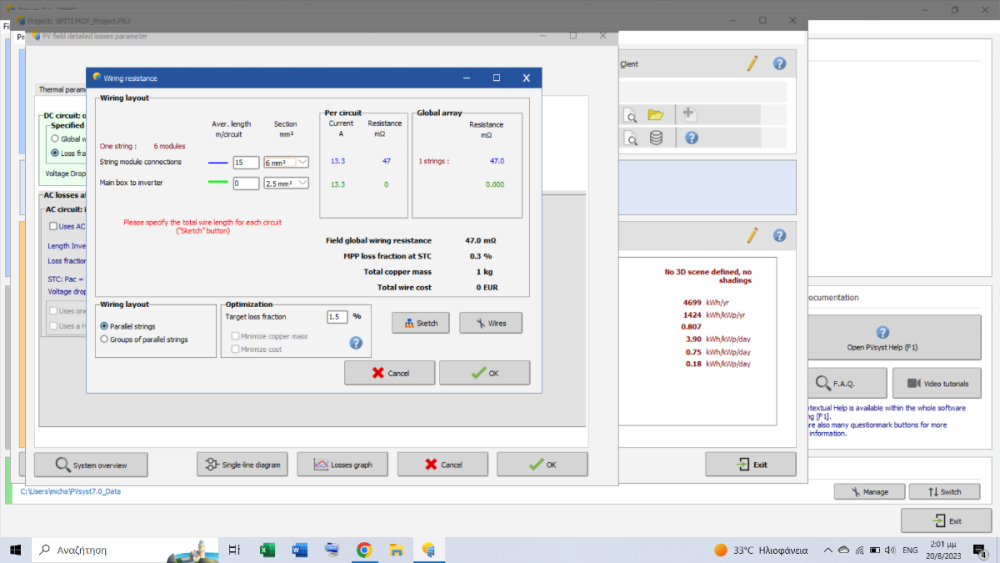Select Groups of parallel strings option
1000x563 pixels.
[x=105, y=340]
